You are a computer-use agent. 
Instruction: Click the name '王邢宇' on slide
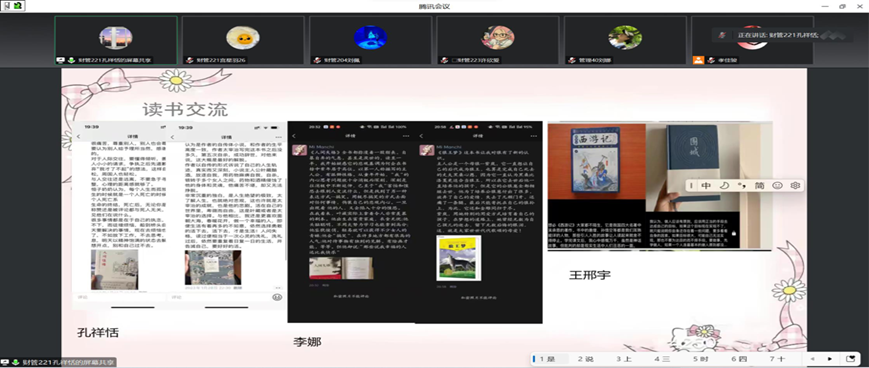(590, 274)
